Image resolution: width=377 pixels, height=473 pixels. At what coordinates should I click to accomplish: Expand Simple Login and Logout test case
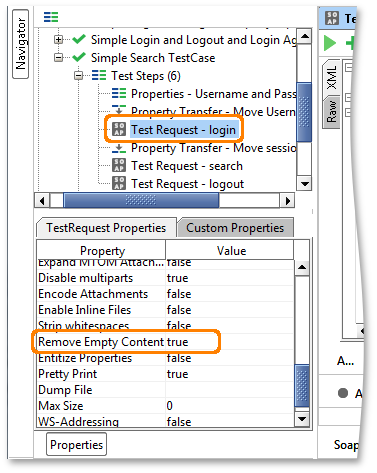[58, 40]
